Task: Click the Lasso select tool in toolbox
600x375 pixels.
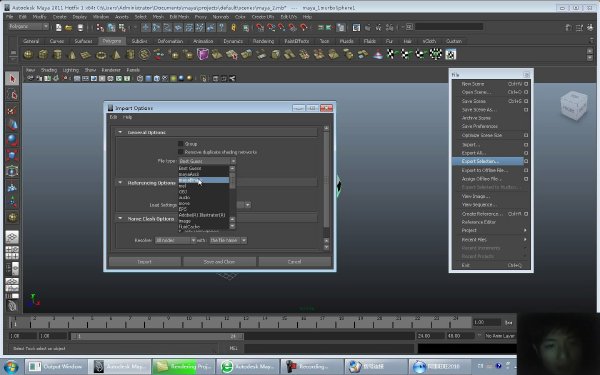Action: point(12,95)
